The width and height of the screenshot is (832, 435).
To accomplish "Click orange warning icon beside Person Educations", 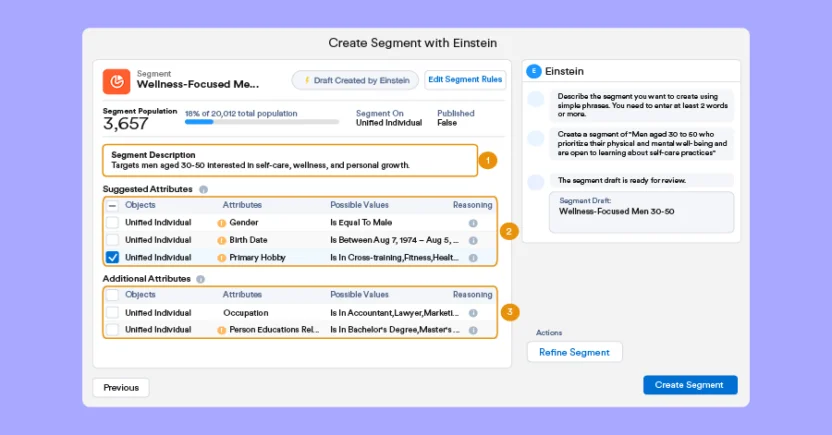I will tap(222, 330).
